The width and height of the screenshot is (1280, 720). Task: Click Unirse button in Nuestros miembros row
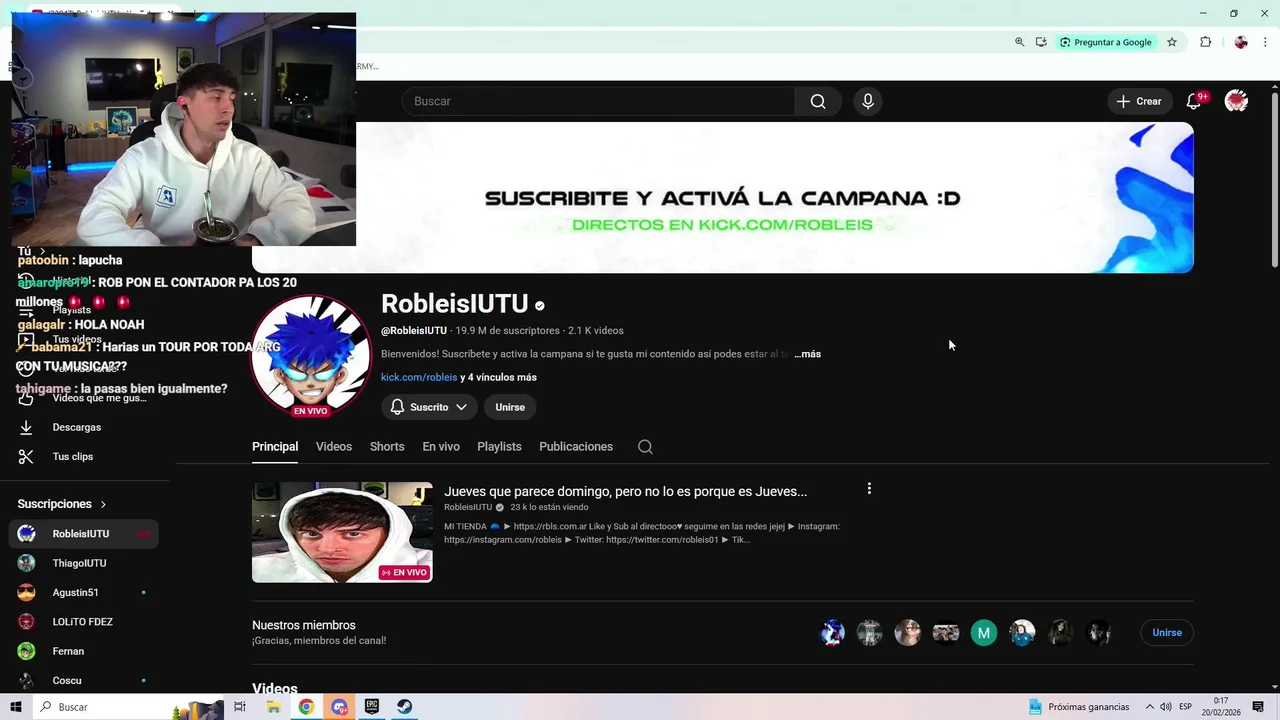click(1167, 633)
